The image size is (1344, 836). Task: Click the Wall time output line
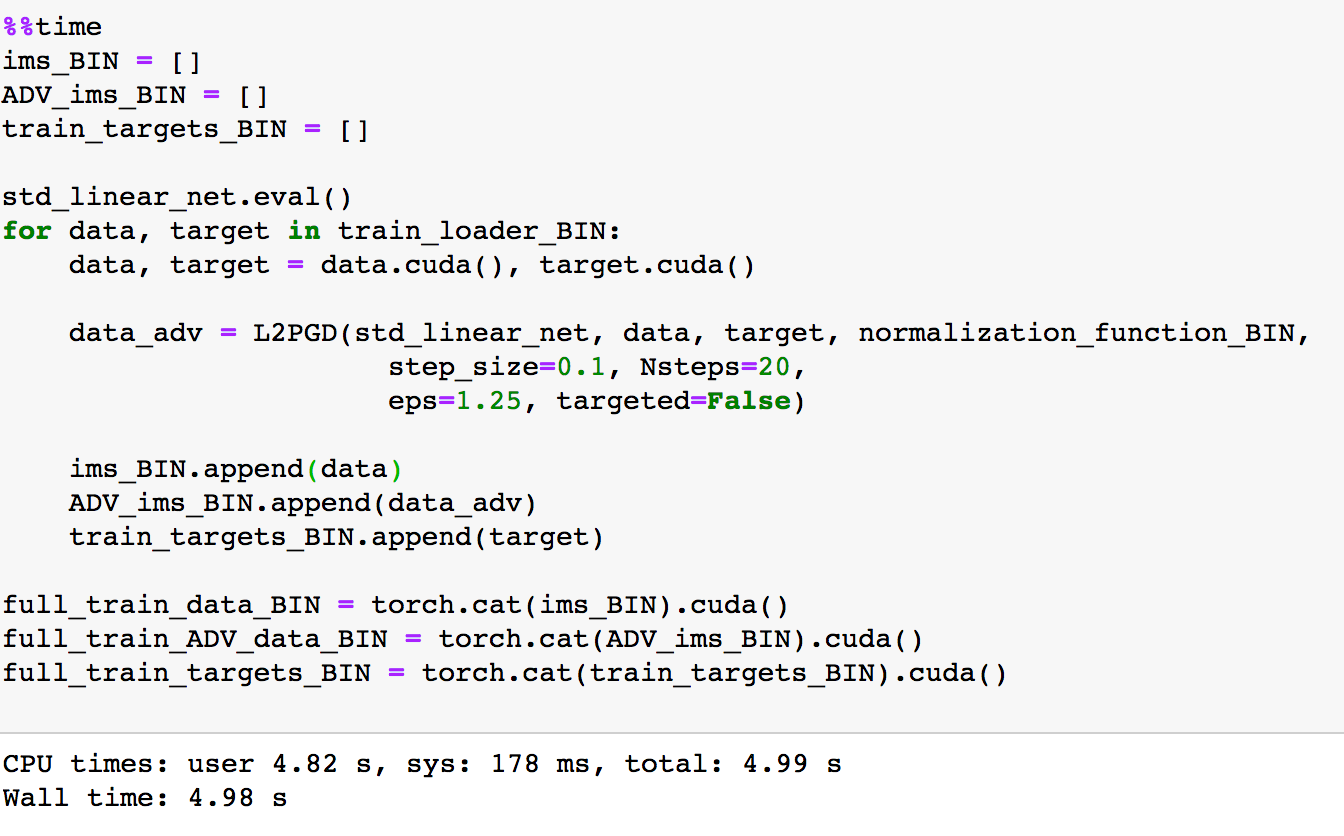[144, 798]
